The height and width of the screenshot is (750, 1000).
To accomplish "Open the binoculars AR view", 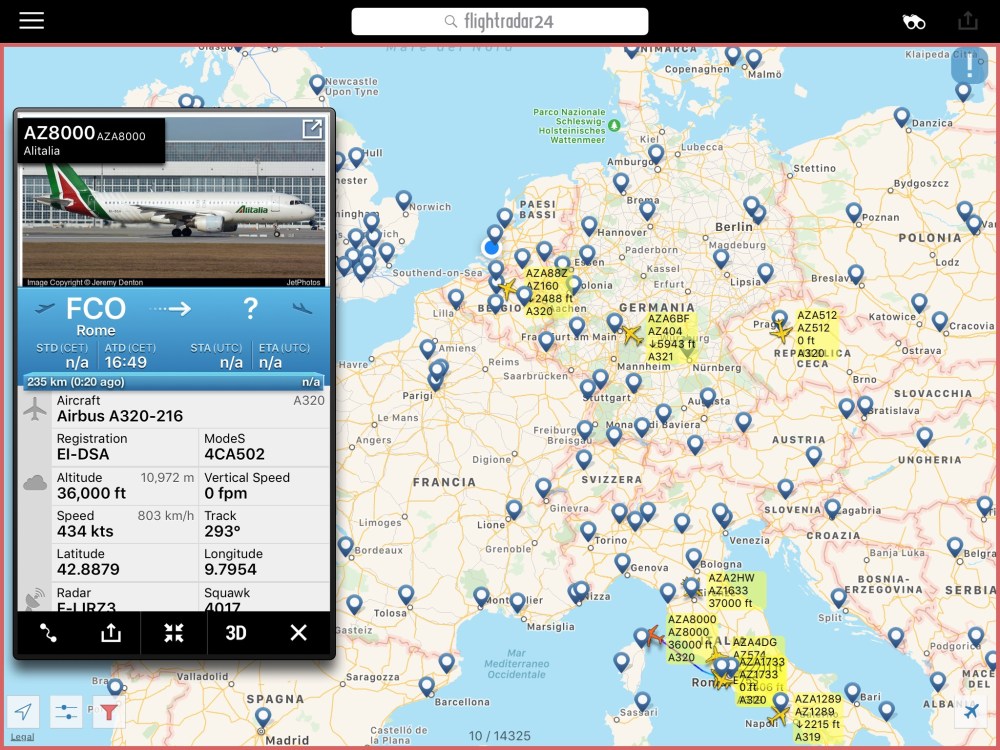I will click(914, 22).
